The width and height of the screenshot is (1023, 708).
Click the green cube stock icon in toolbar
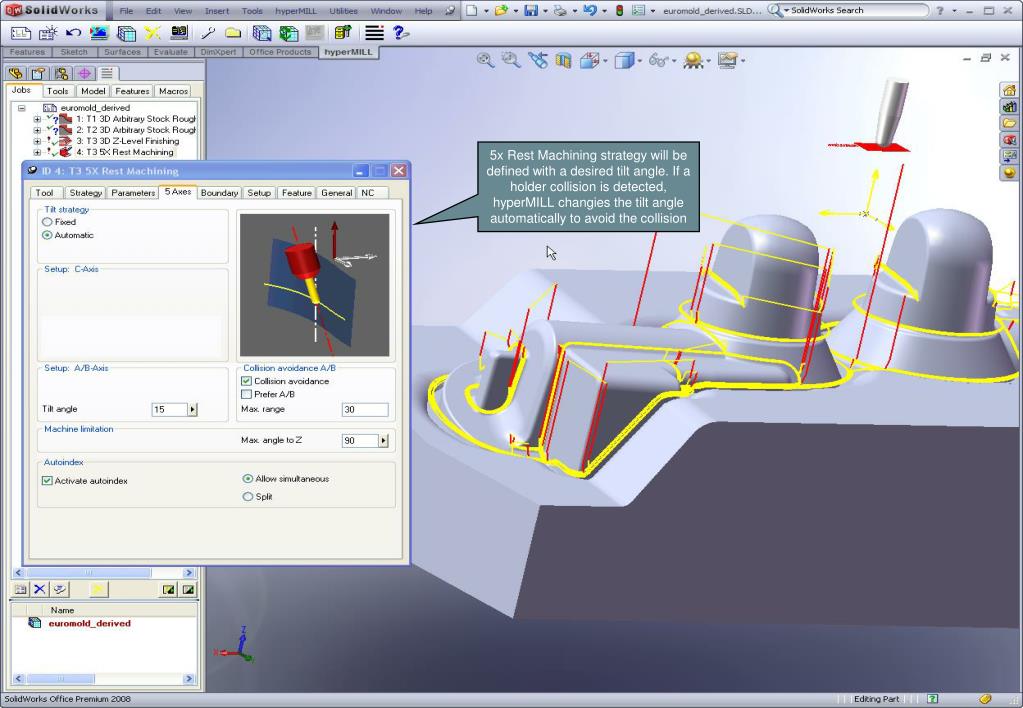point(288,33)
